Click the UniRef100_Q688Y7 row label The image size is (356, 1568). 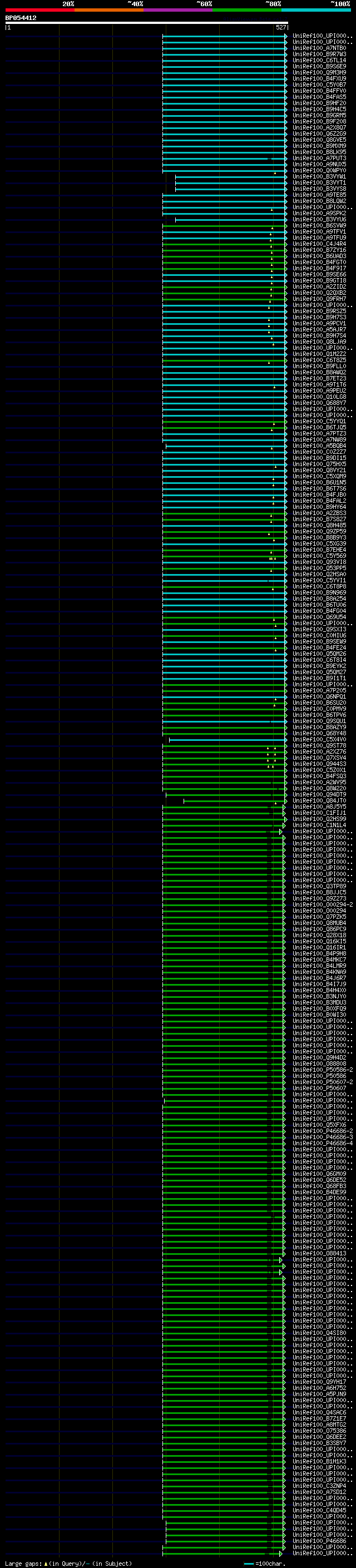pos(319,402)
